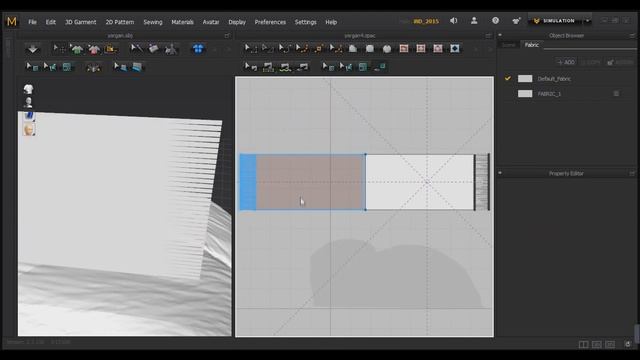Select the Edit Curvature tool in 2D toolbar
Screen dimensions: 640x360
[284, 49]
